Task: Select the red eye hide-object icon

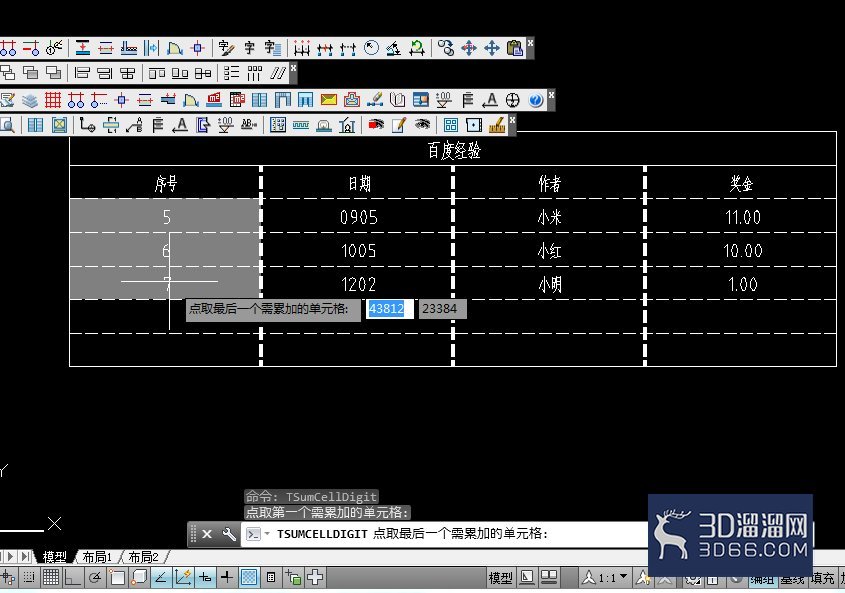Action: point(376,125)
